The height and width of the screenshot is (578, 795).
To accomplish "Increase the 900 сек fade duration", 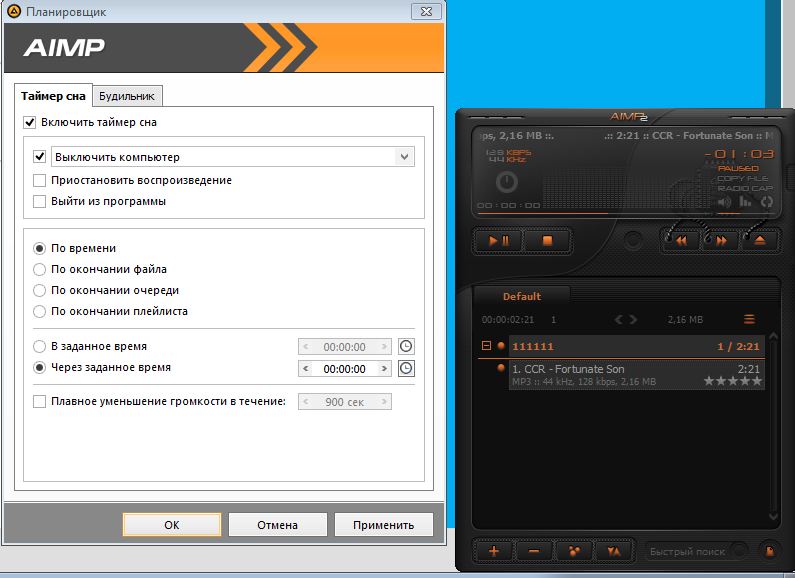I will [x=384, y=402].
